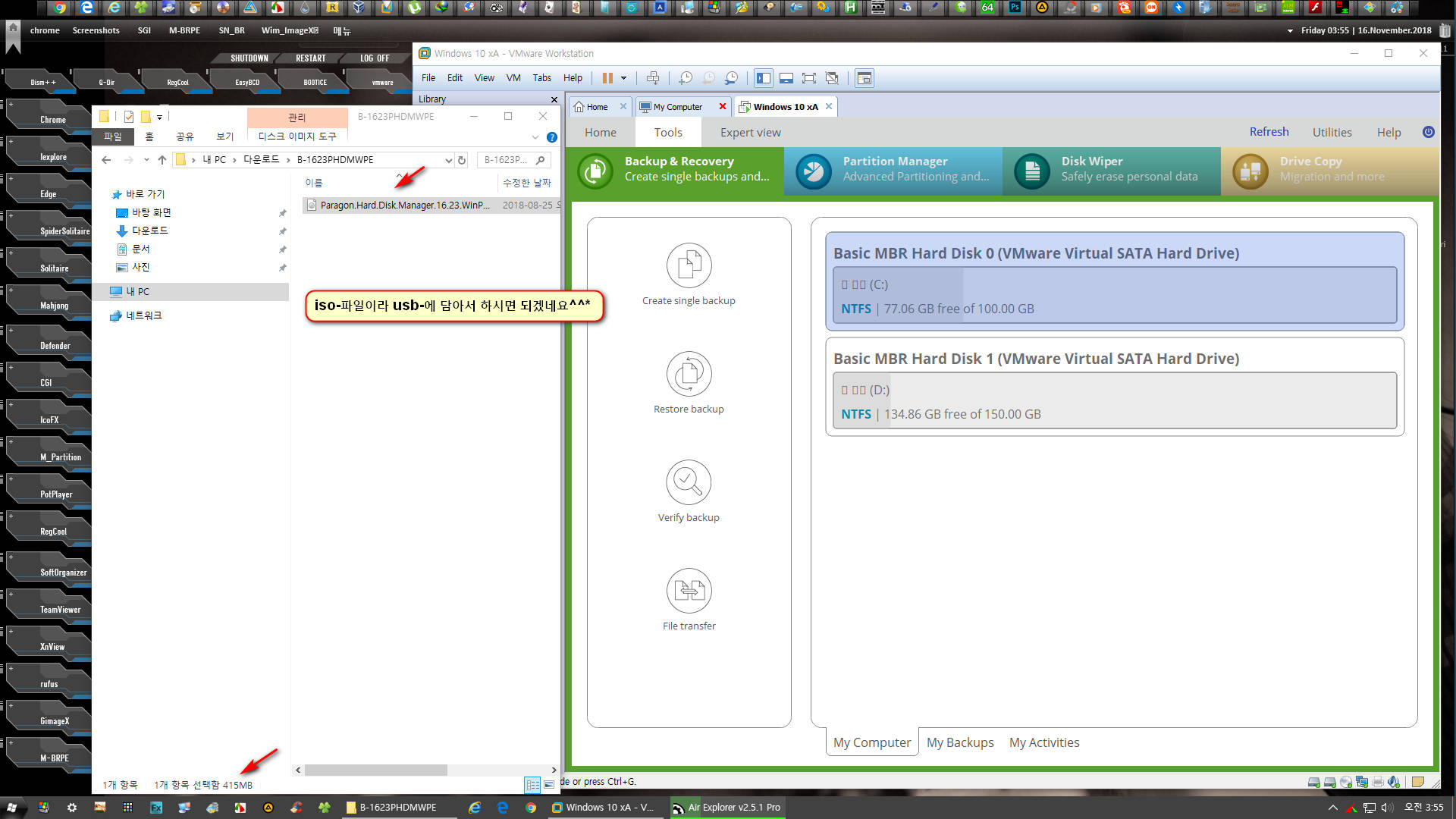Screen dimensions: 1456x819
Task: Enter full screen mode in VMware
Action: [x=809, y=78]
